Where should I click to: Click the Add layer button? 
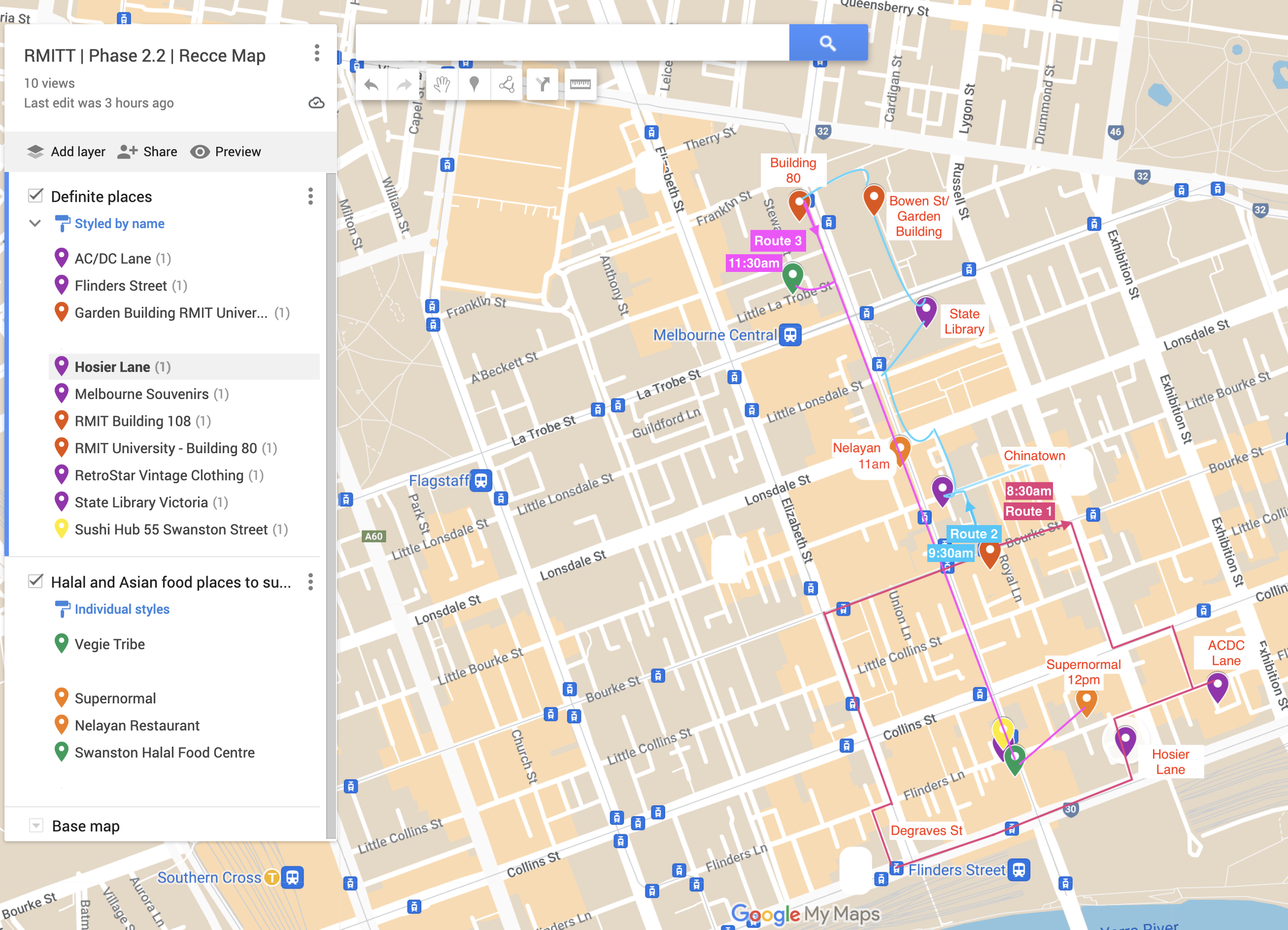coord(66,151)
